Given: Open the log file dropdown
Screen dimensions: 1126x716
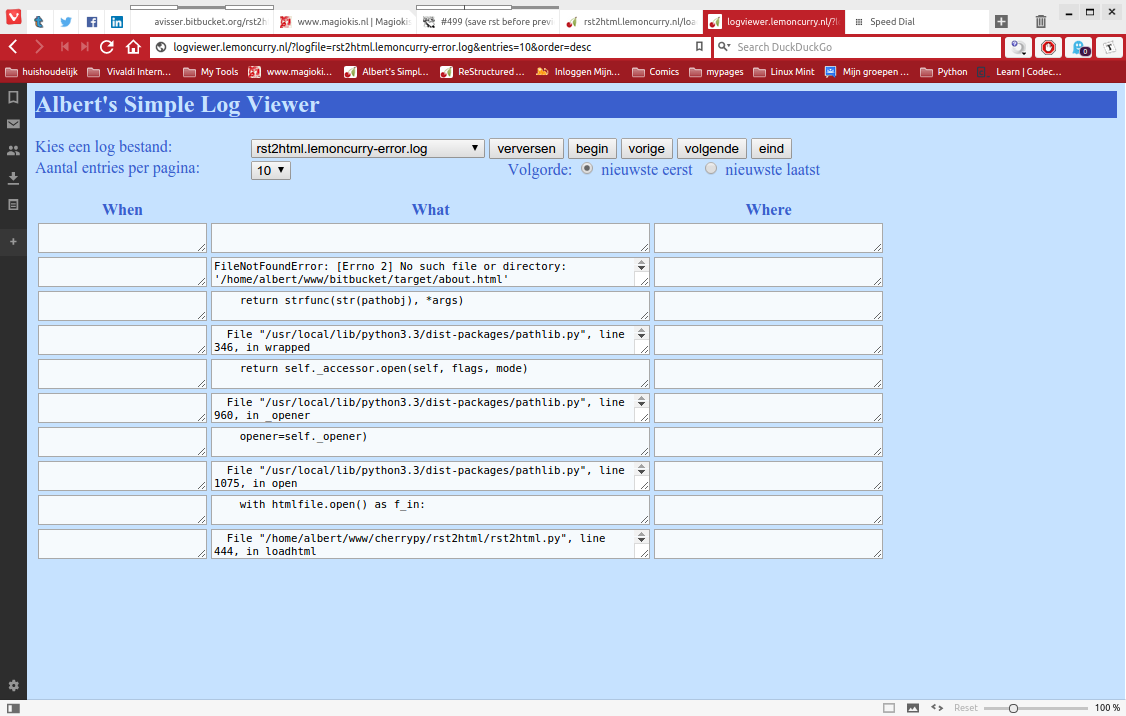Looking at the screenshot, I should 368,149.
